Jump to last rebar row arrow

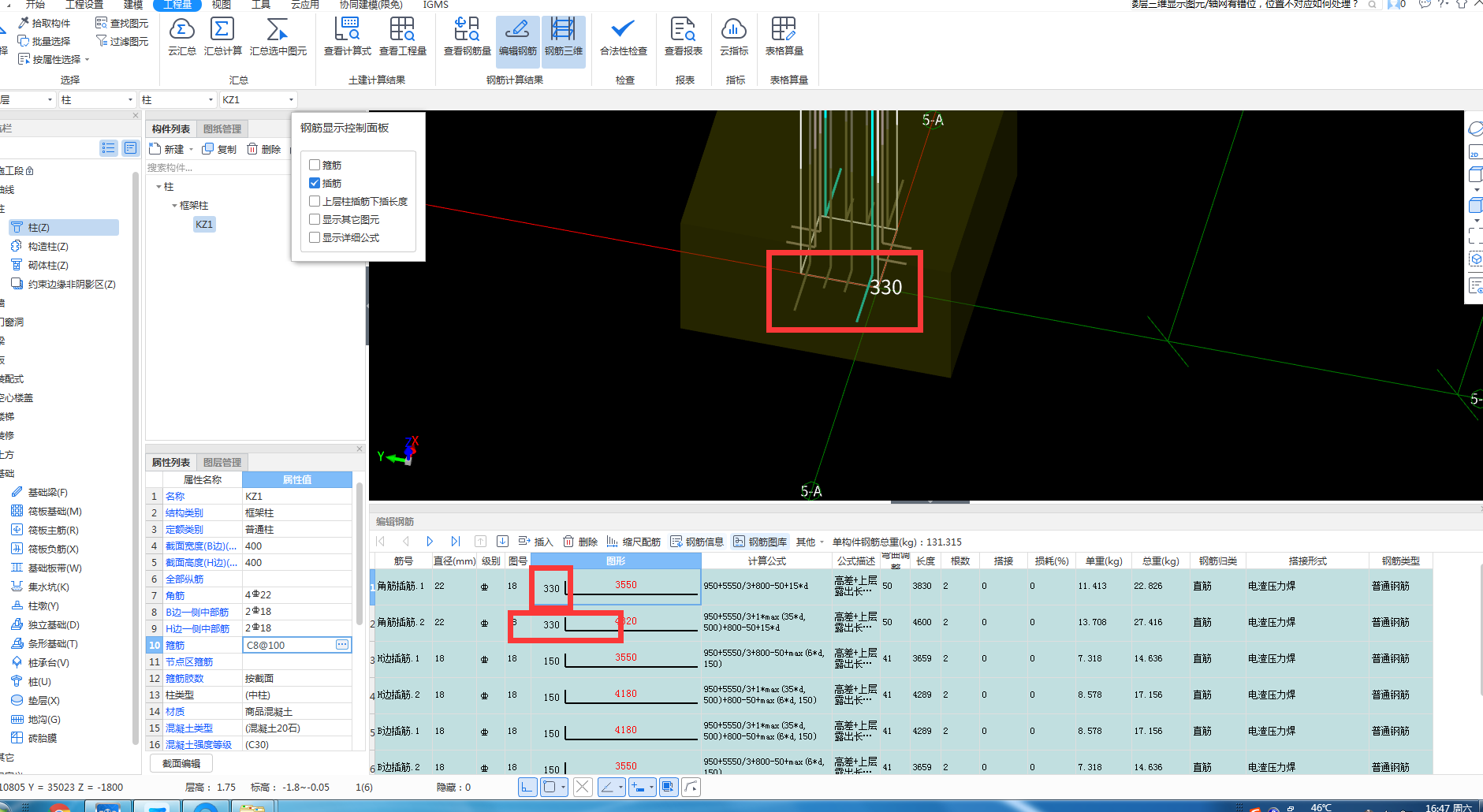(455, 542)
